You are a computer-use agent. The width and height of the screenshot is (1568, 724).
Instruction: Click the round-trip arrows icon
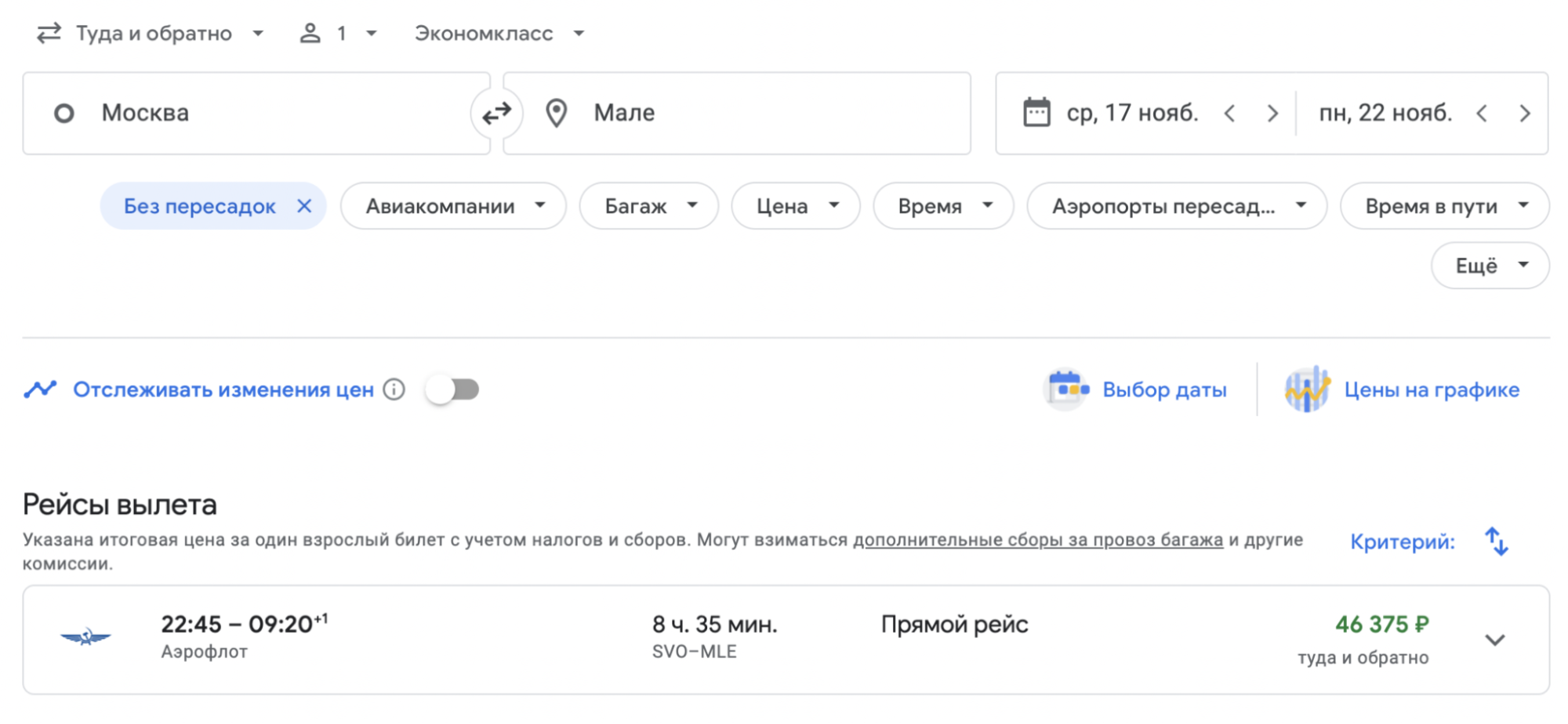(49, 33)
